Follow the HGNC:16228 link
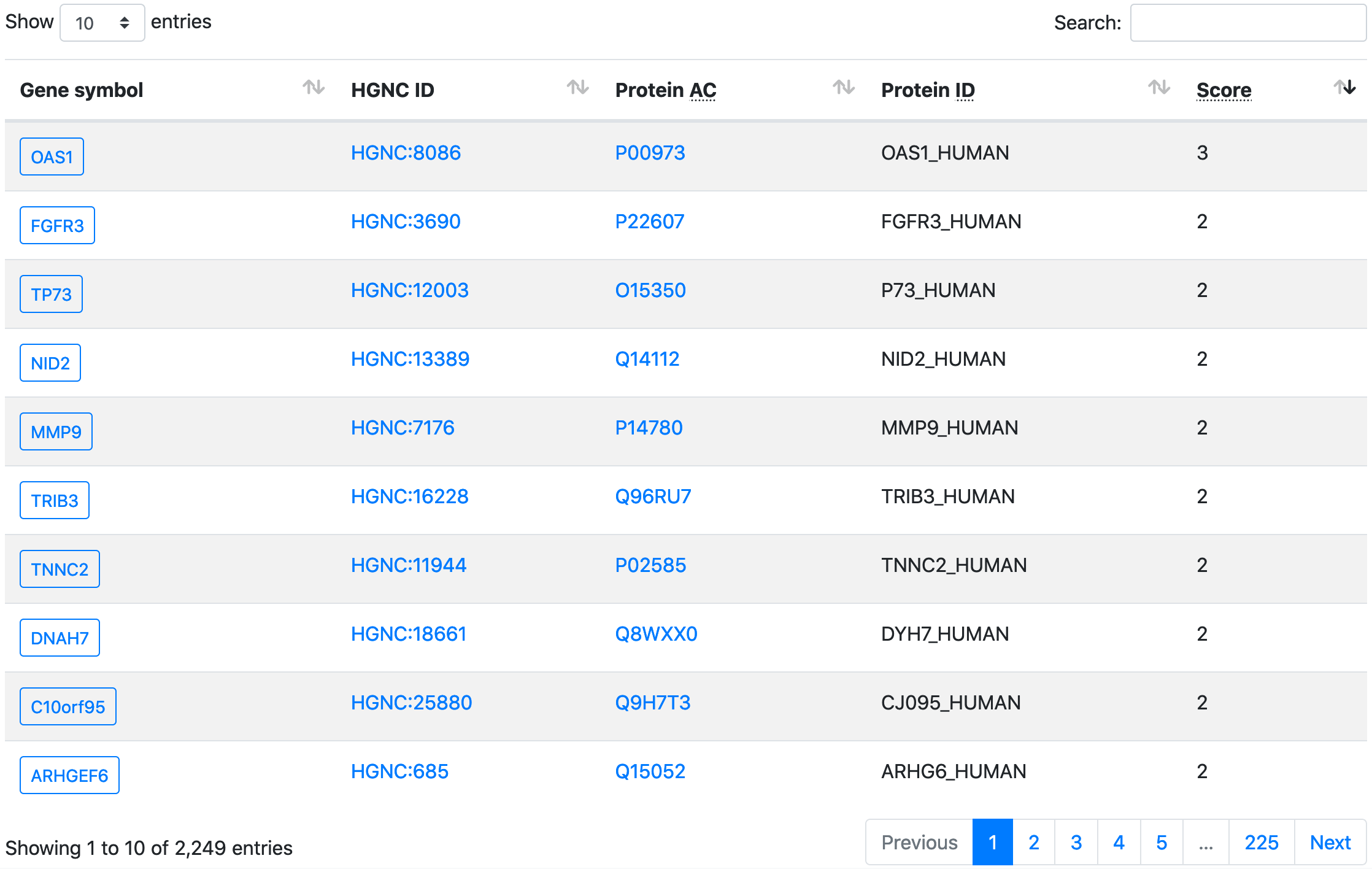Viewport: 1372px width, 869px height. (x=410, y=496)
